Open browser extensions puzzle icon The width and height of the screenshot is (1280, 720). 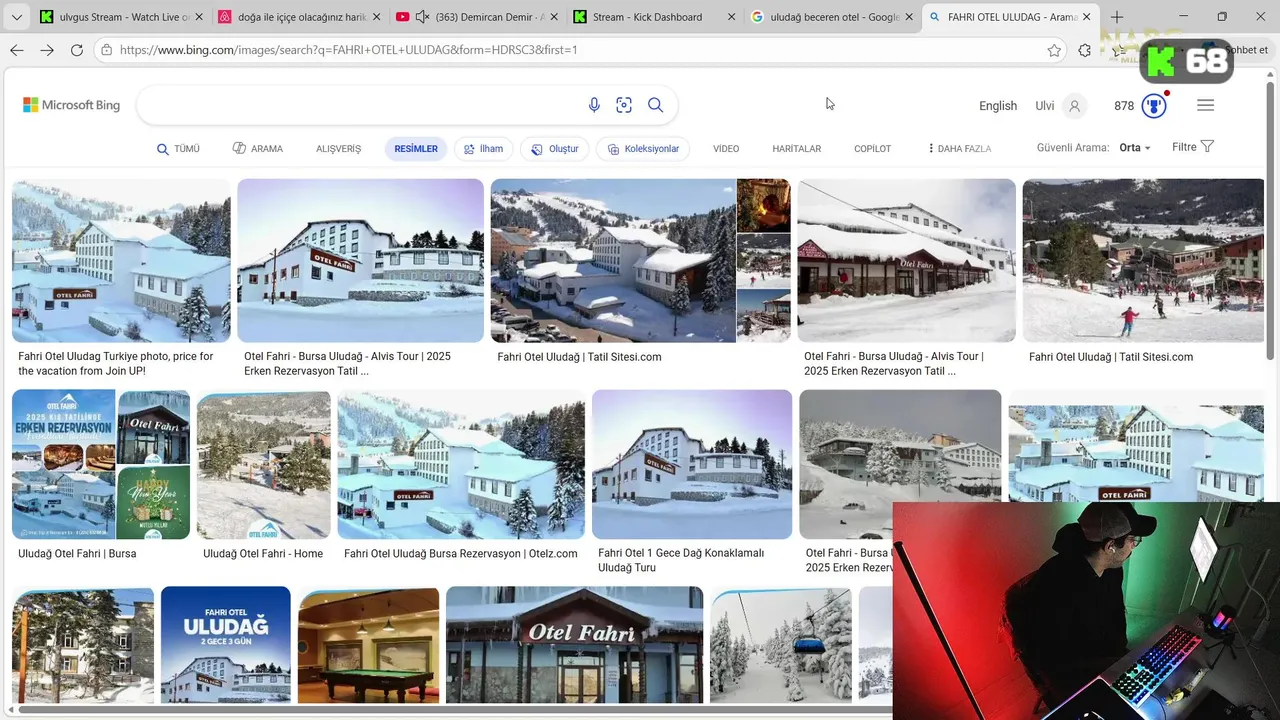1085,50
